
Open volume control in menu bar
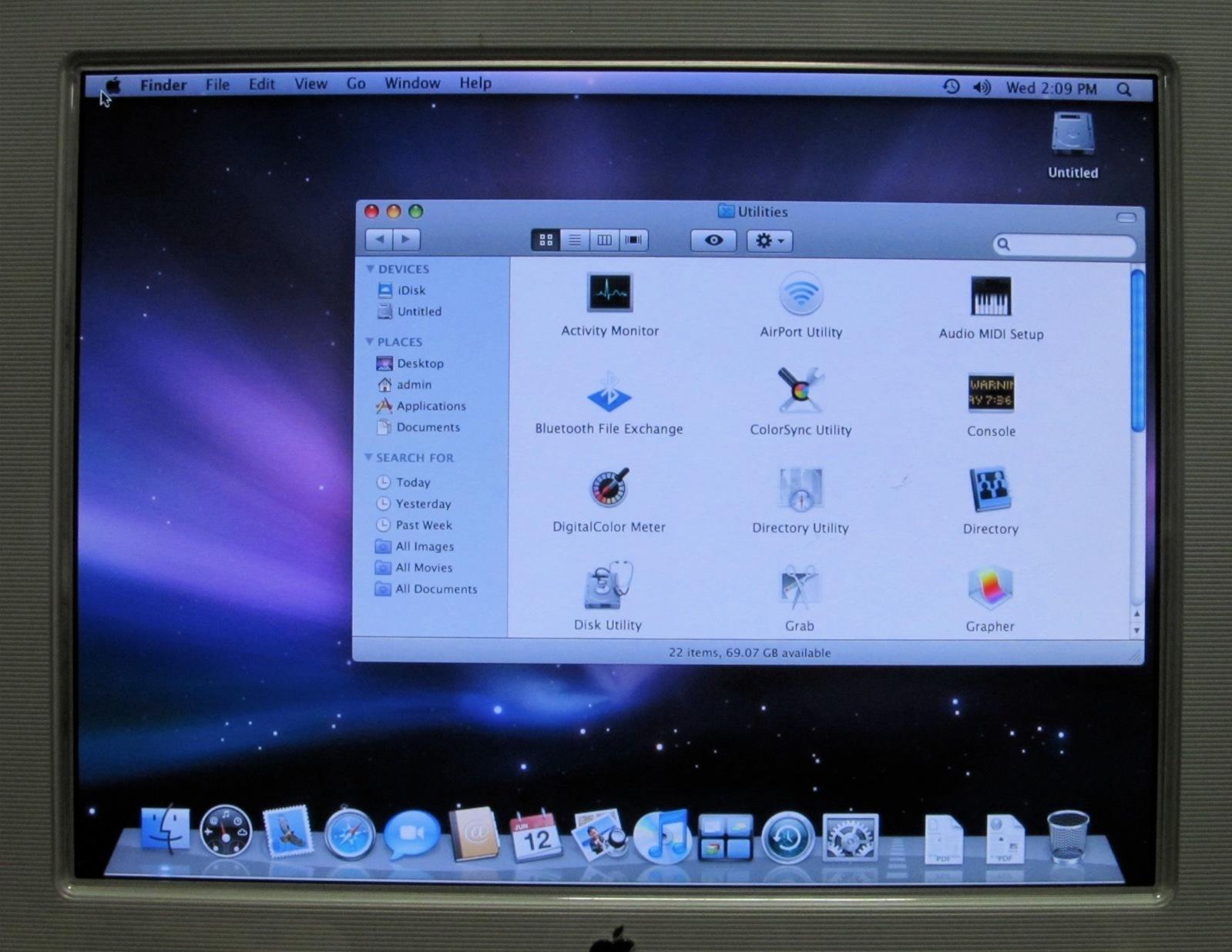tap(982, 88)
